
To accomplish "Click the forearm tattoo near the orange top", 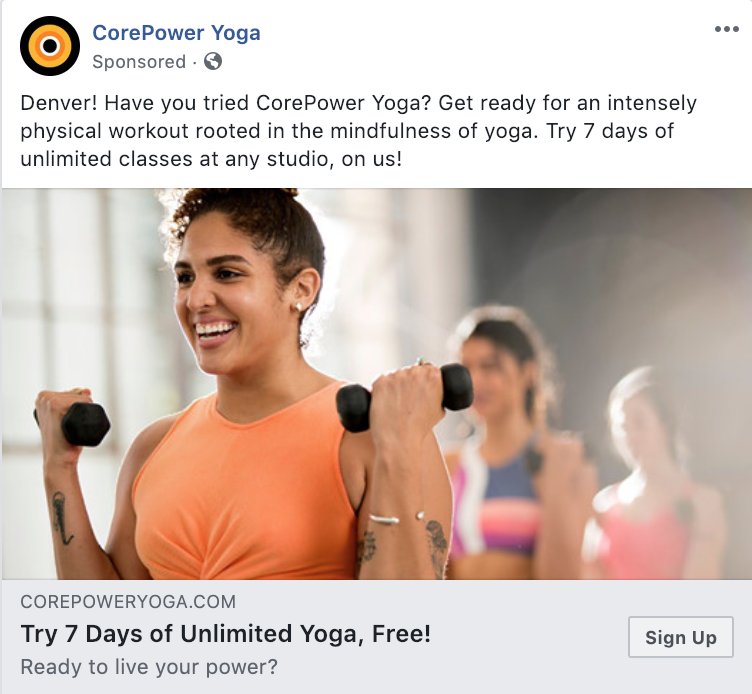I will (367, 544).
